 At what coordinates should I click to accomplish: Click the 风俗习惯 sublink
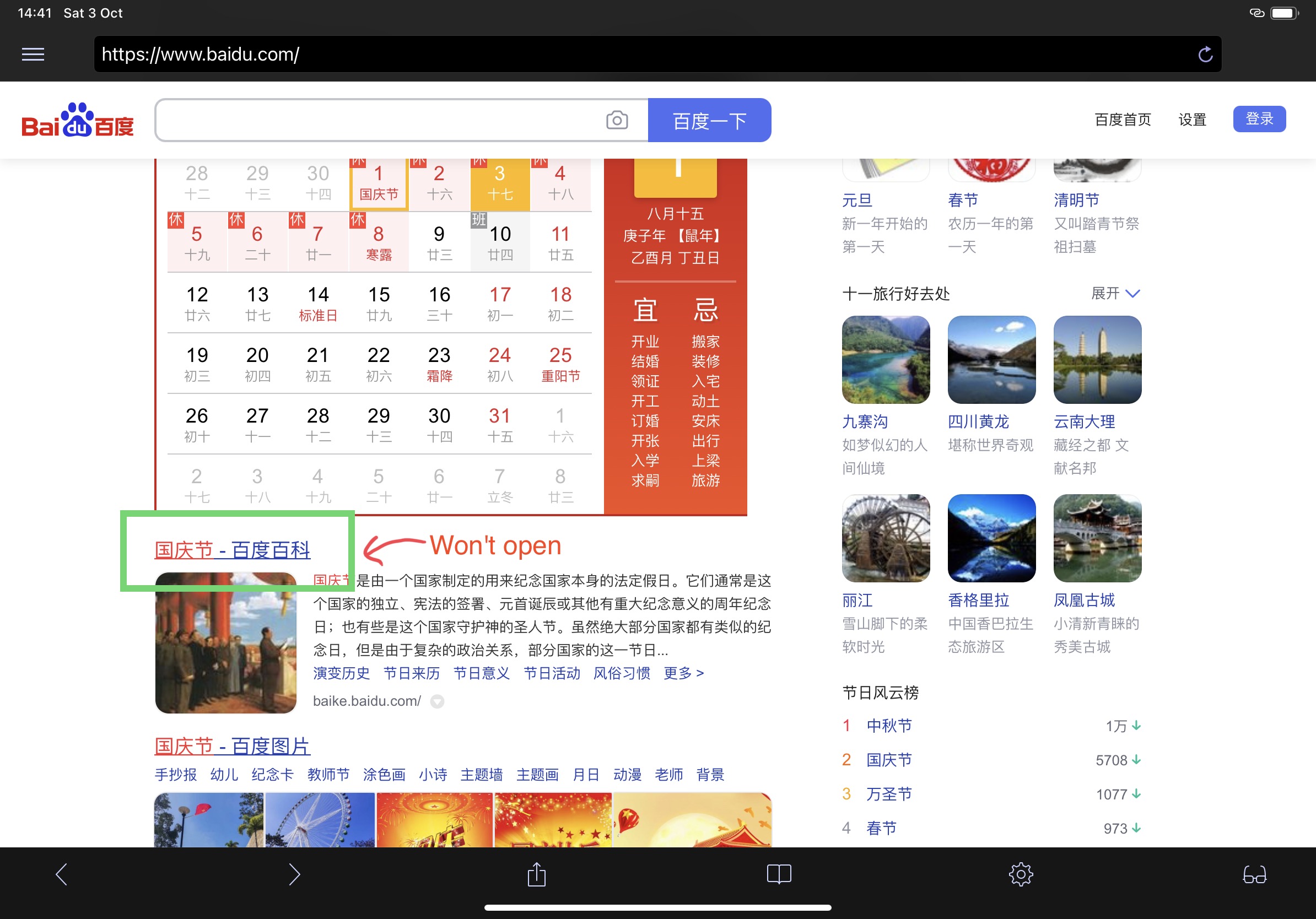622,673
